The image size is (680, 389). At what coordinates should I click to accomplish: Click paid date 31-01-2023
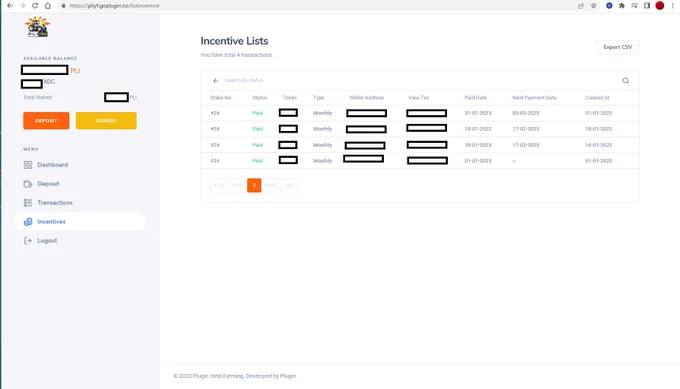pos(478,113)
